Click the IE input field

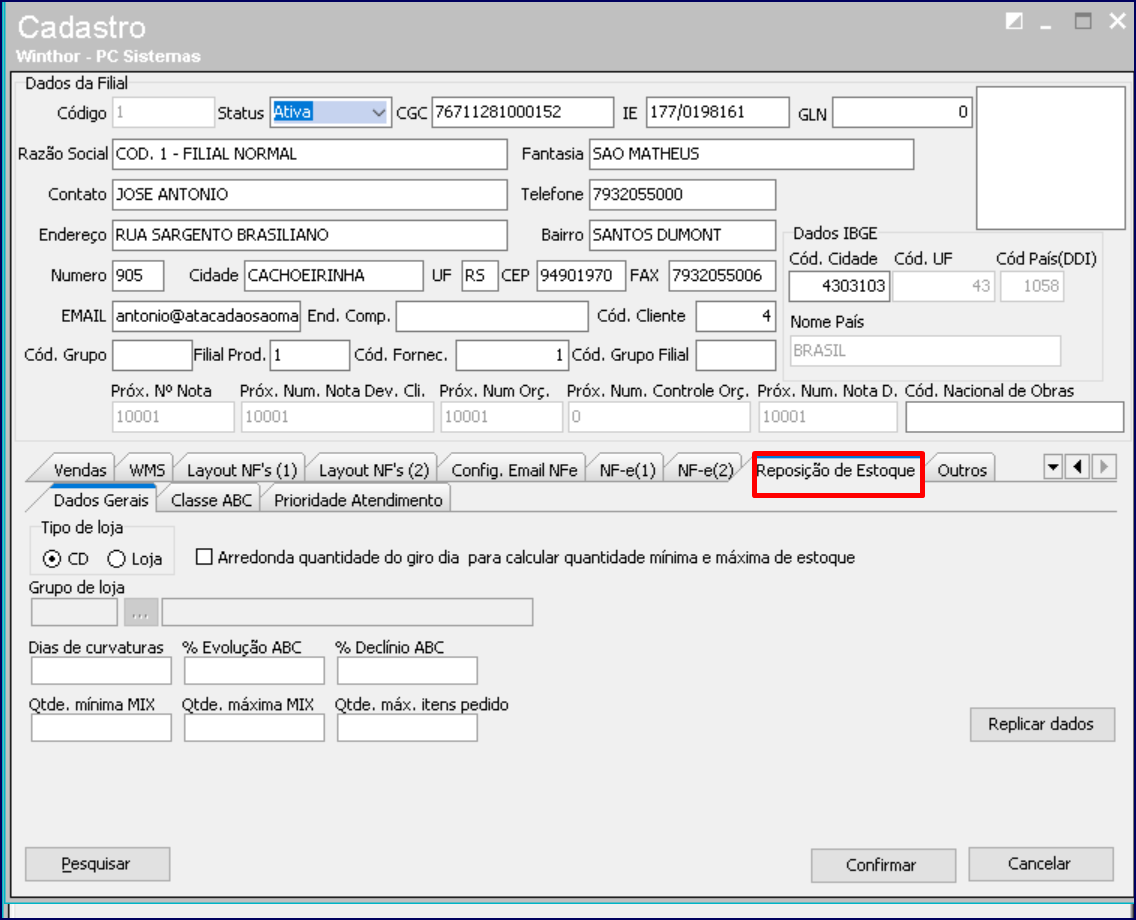(717, 112)
